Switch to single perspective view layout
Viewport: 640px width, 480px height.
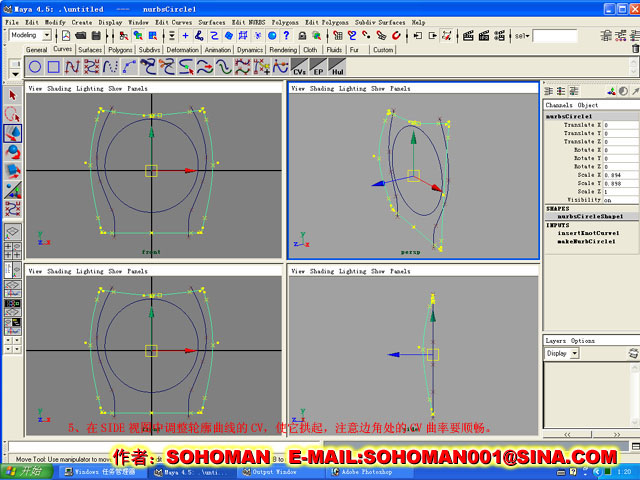point(12,232)
